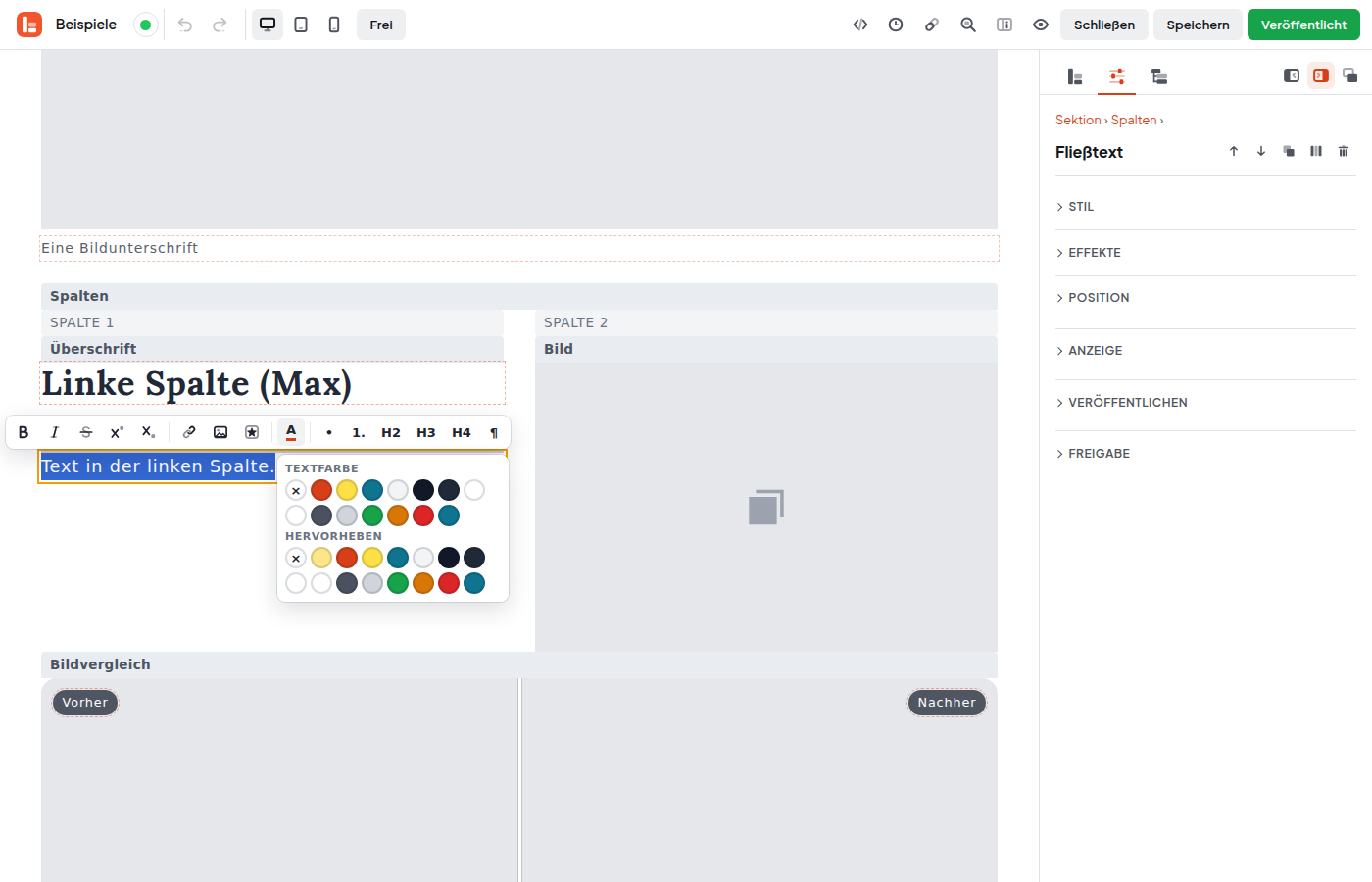Viewport: 1372px width, 882px height.
Task: Click the green Veröffentlicht button
Action: (1303, 24)
